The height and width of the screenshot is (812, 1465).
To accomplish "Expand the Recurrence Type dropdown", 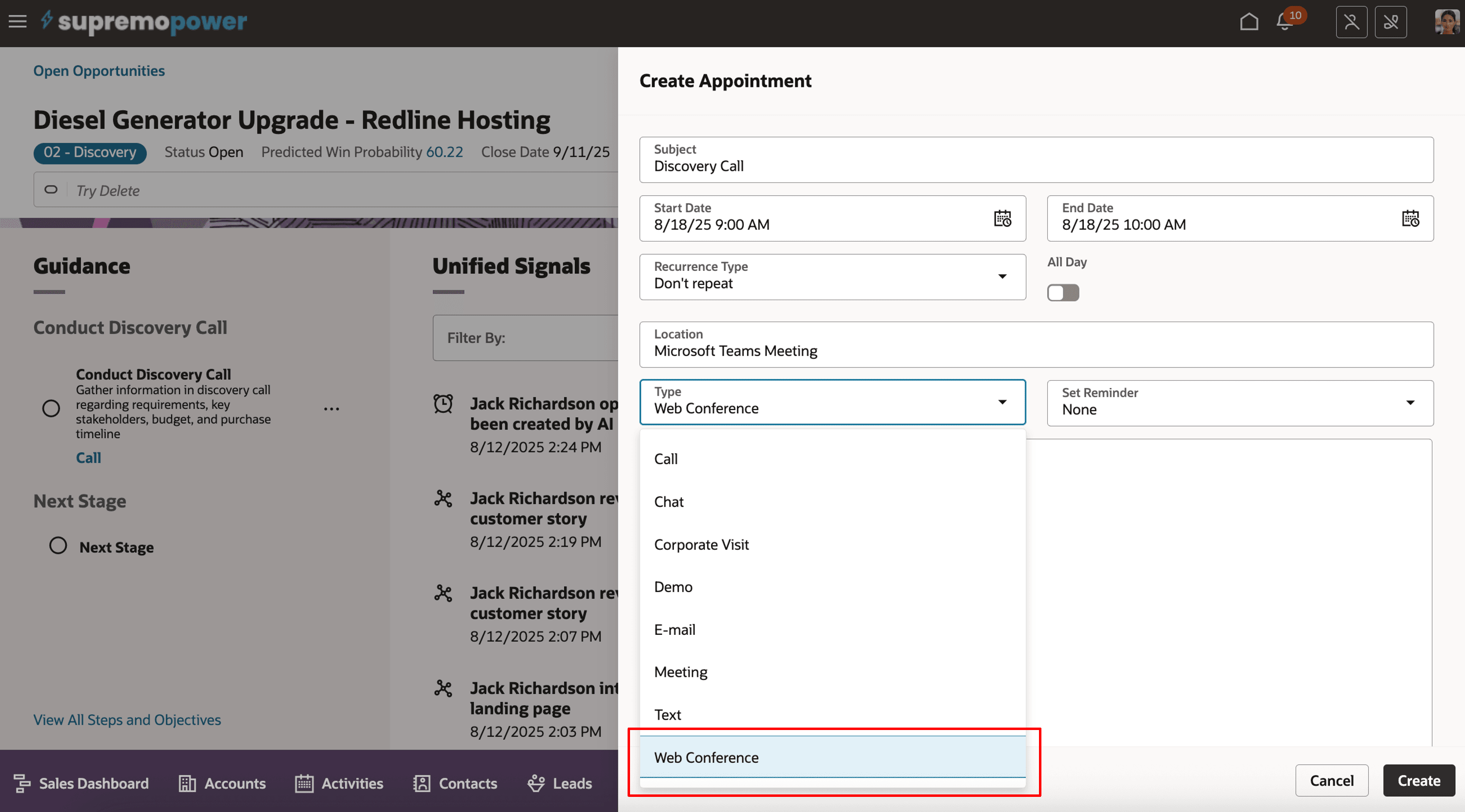I will click(x=1002, y=277).
